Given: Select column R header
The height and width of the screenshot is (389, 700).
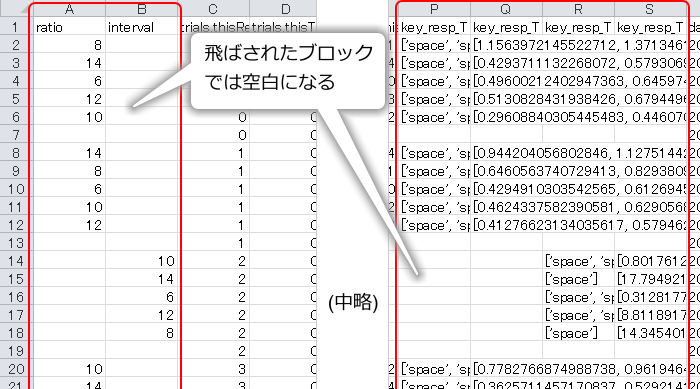Looking at the screenshot, I should (579, 9).
